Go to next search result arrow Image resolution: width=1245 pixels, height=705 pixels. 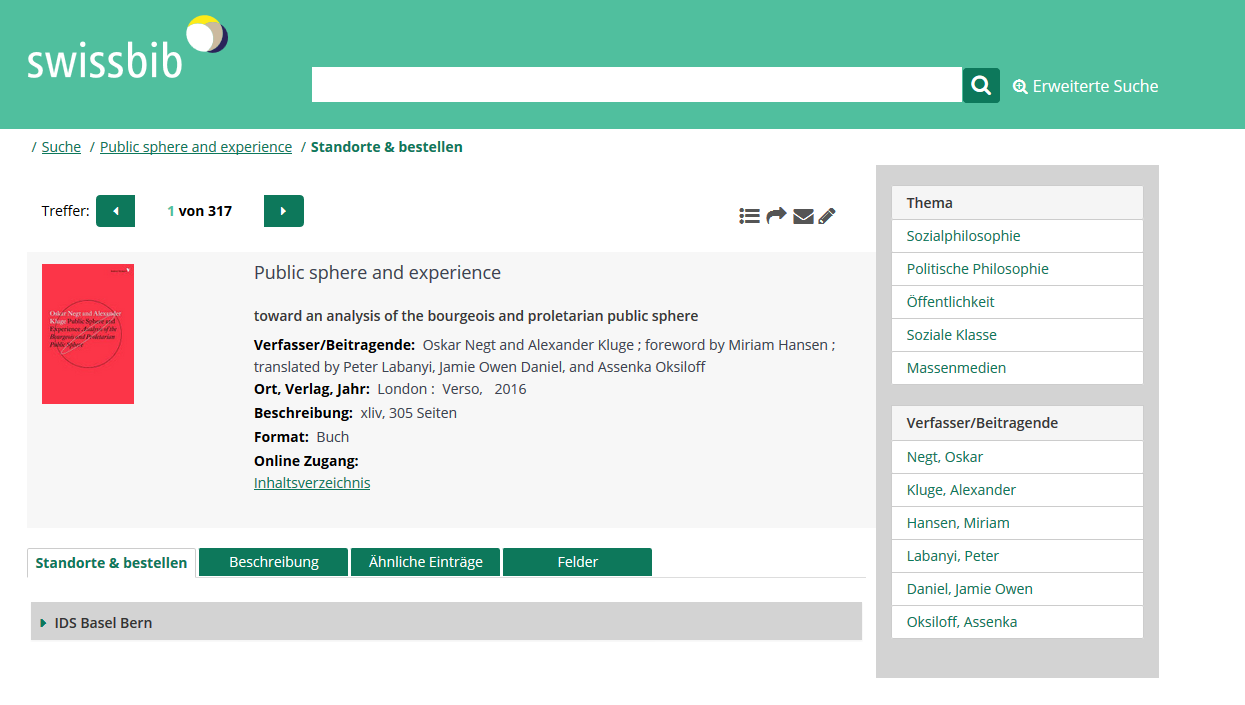[283, 211]
